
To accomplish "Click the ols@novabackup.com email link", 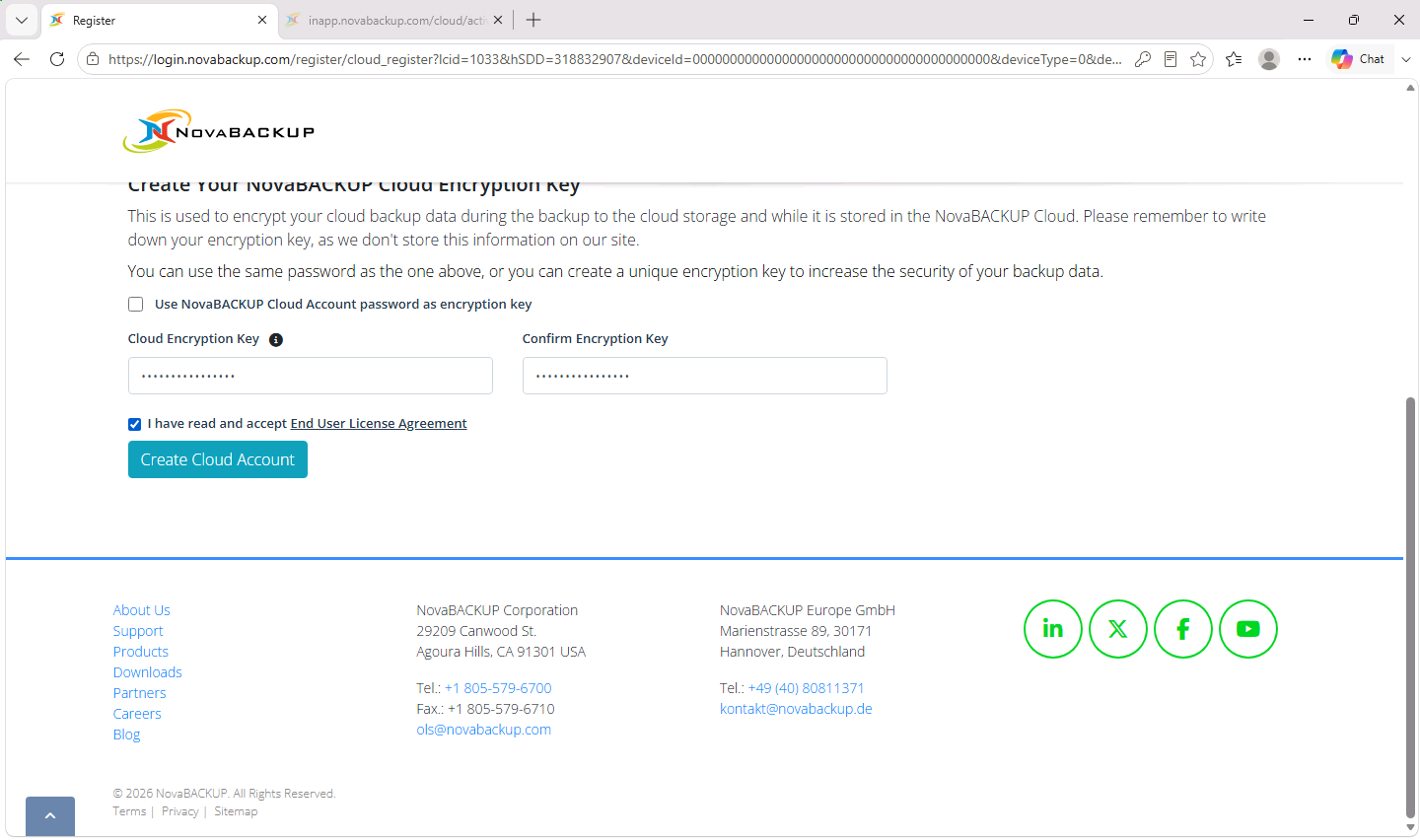I will click(483, 730).
